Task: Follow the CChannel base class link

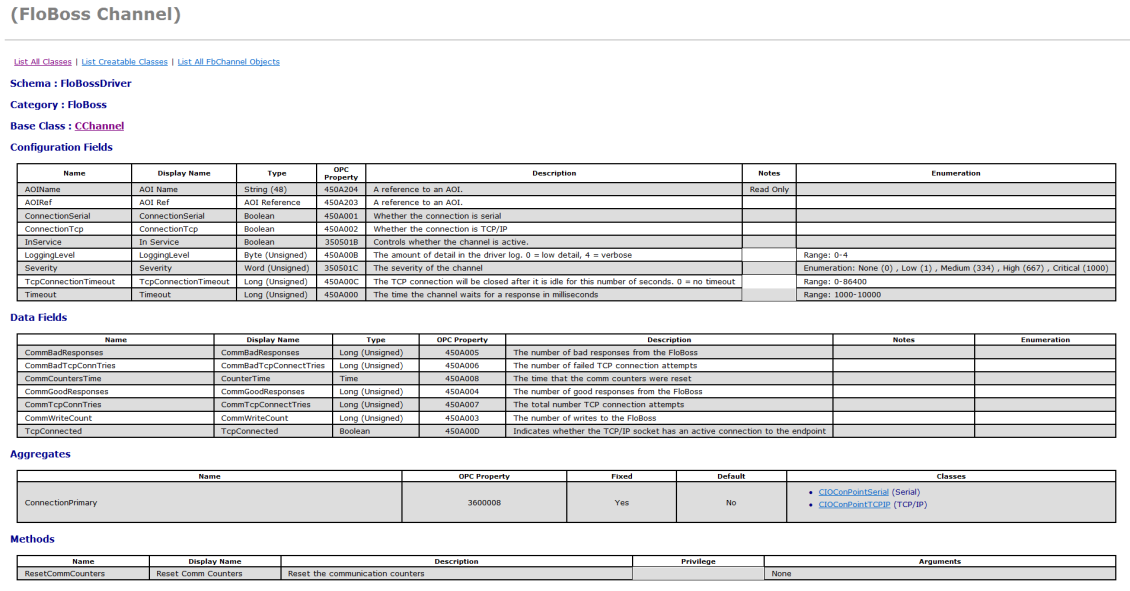Action: pyautogui.click(x=99, y=126)
